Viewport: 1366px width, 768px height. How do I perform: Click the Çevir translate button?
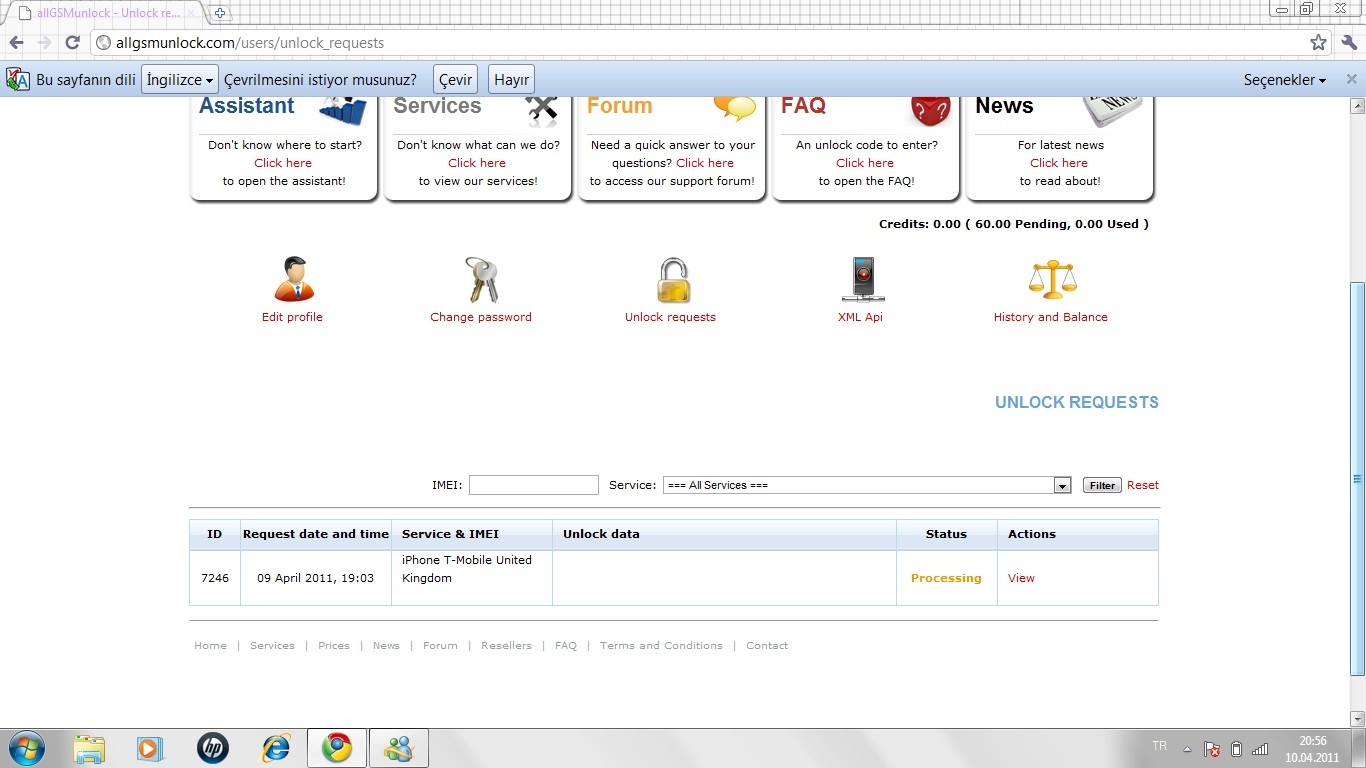455,80
